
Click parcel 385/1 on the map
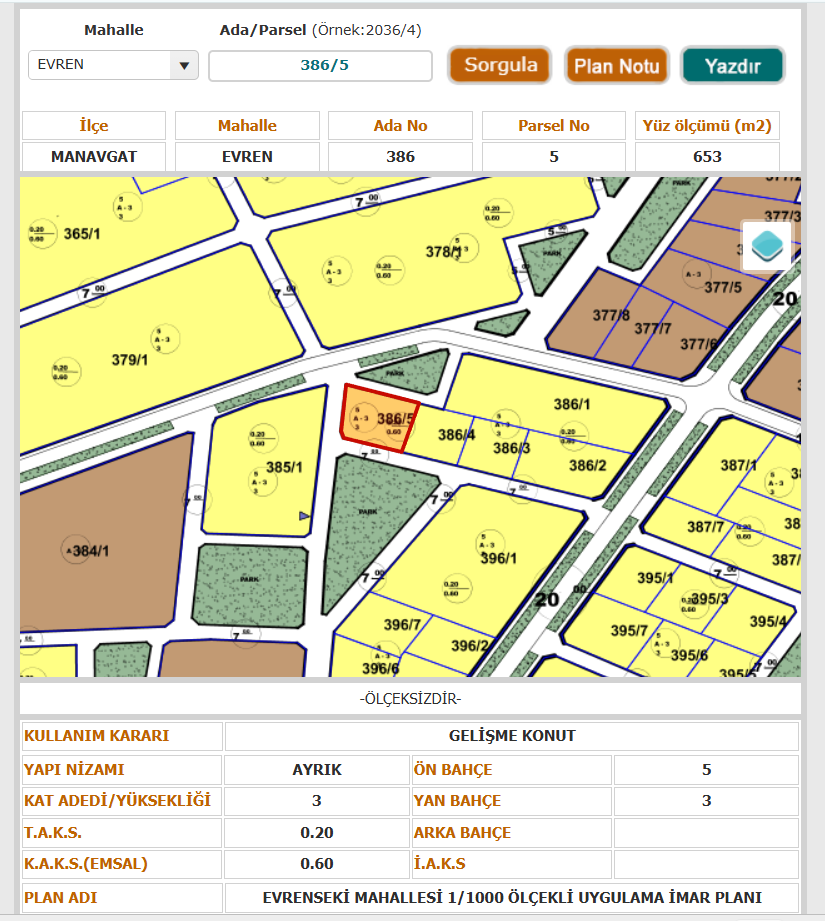(284, 466)
